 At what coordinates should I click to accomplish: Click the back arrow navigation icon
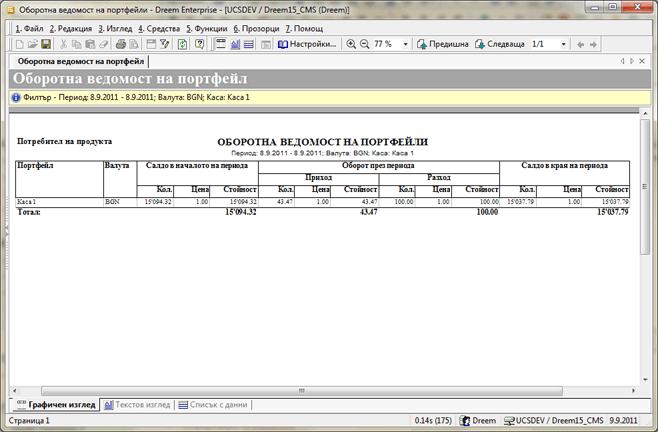pyautogui.click(x=580, y=45)
